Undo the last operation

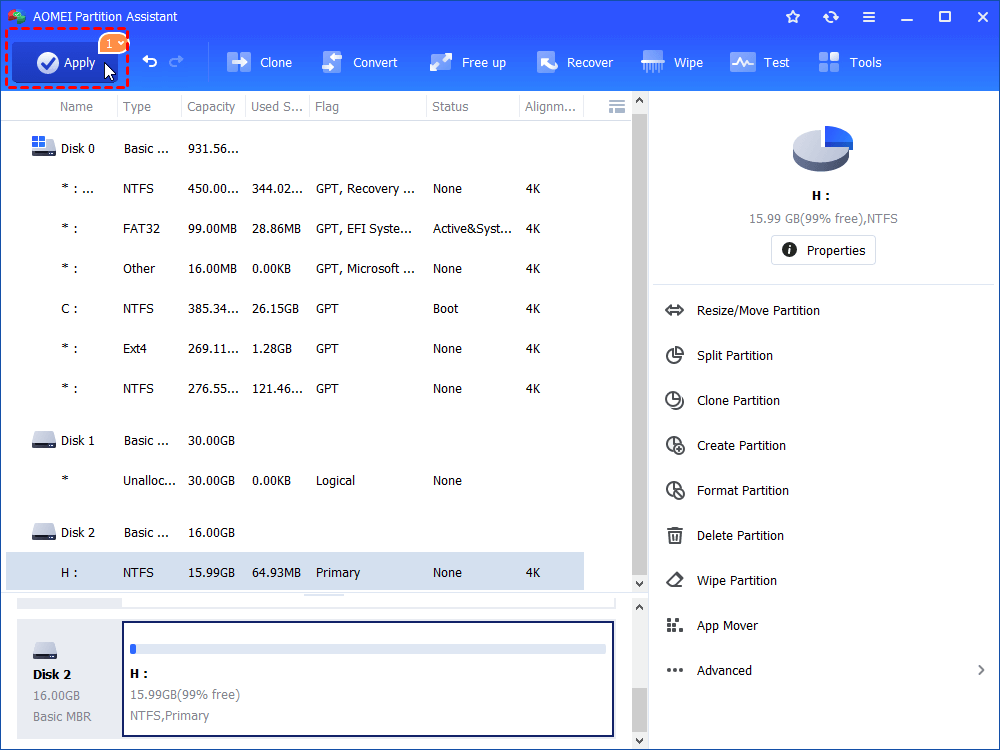click(150, 62)
